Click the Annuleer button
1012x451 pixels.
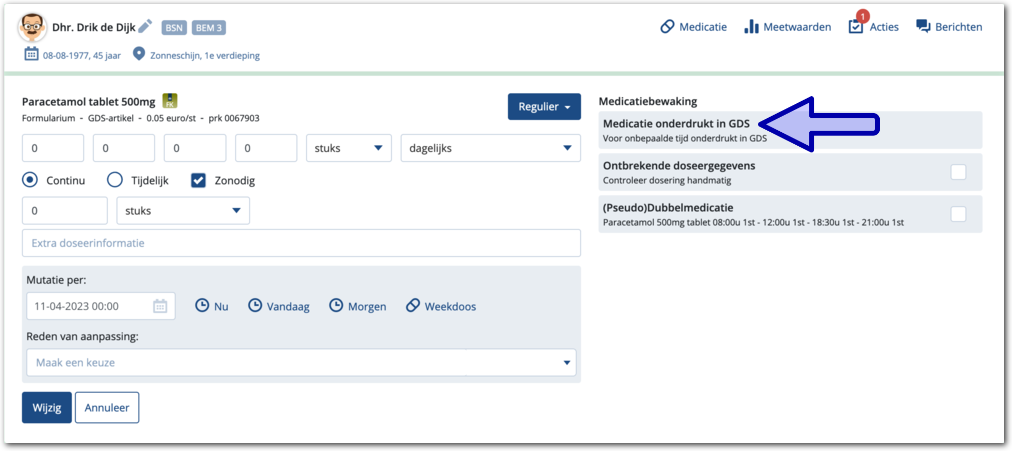107,408
